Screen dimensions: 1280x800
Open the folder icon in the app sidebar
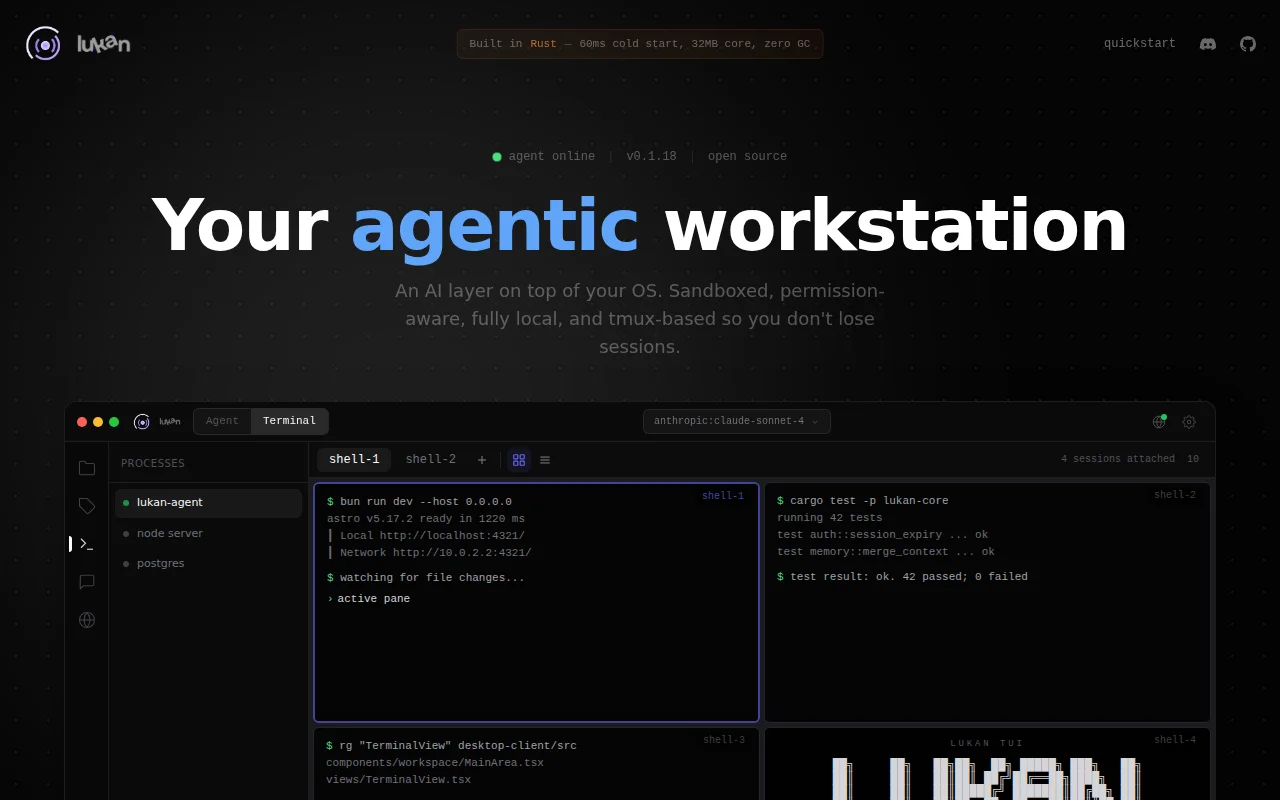pyautogui.click(x=87, y=468)
